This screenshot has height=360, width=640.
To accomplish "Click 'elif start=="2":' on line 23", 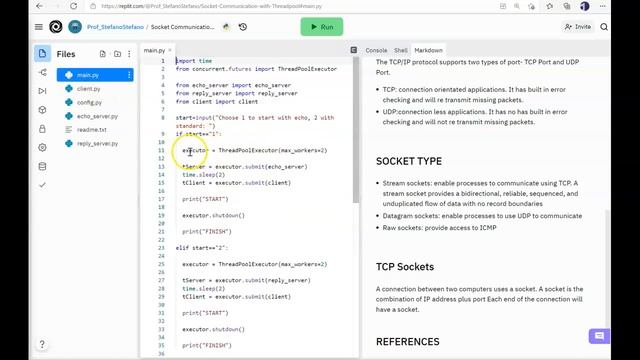I will pyautogui.click(x=202, y=248).
